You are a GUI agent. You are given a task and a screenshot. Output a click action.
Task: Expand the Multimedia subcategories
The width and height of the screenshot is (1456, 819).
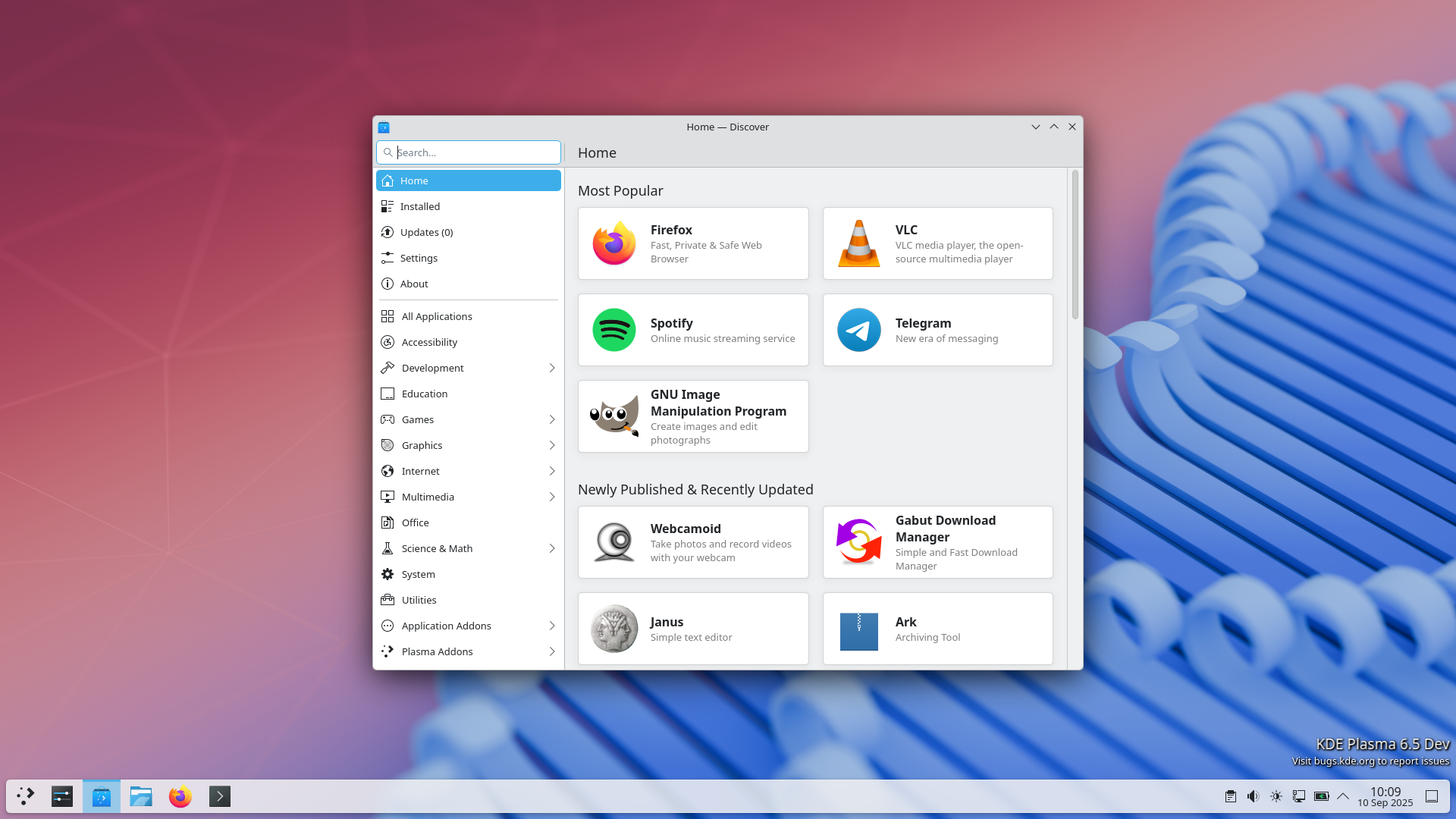tap(551, 497)
